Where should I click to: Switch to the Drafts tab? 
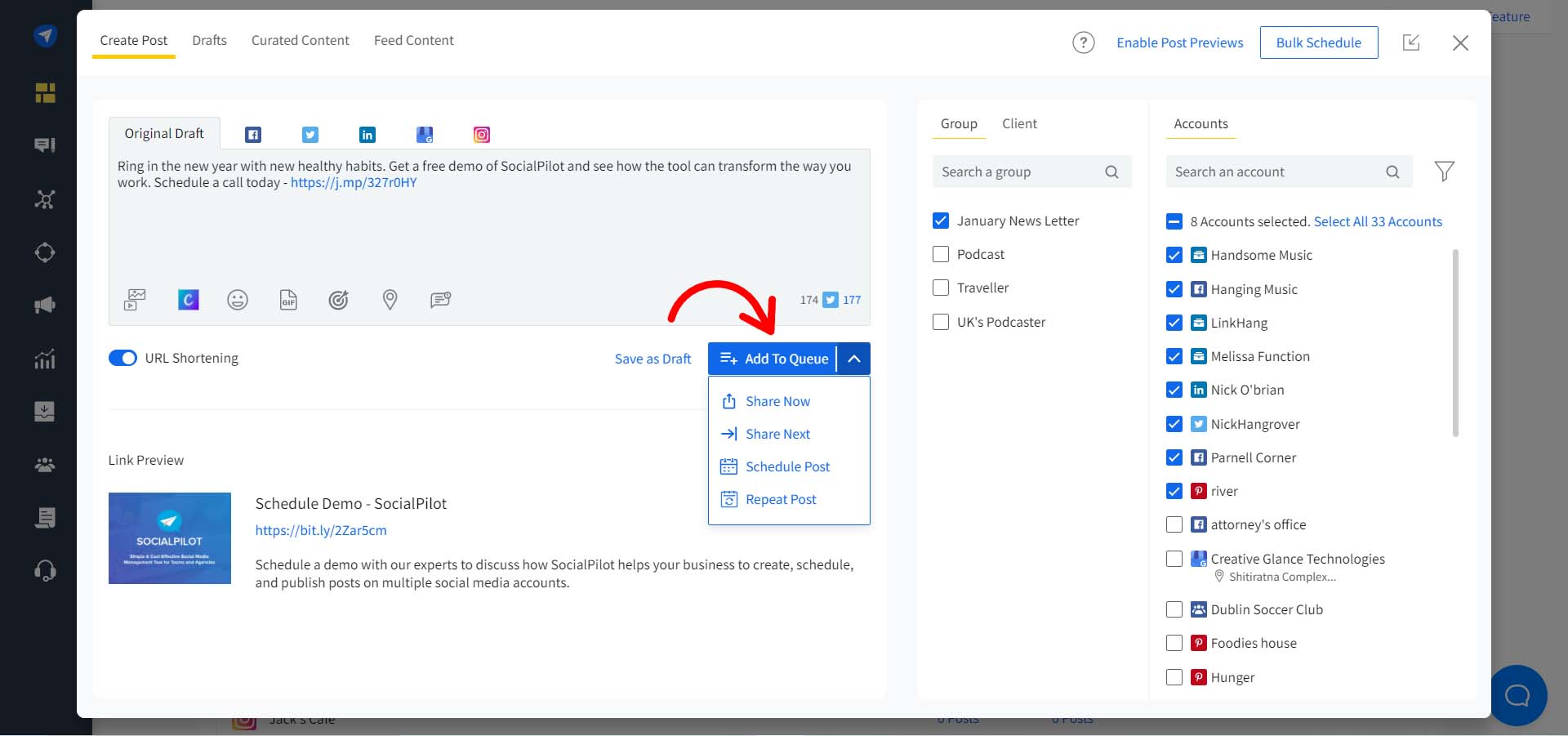pyautogui.click(x=209, y=40)
